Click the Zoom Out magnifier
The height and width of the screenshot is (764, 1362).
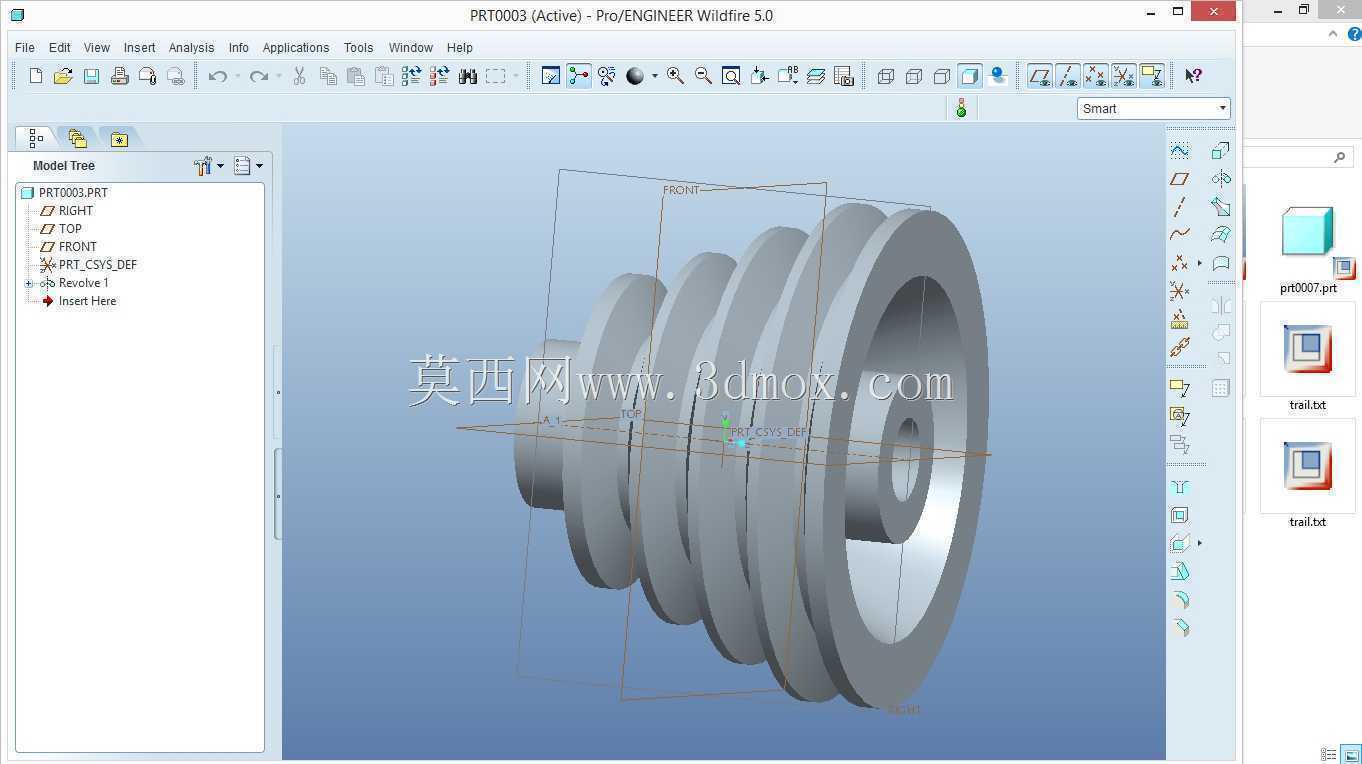coord(703,76)
